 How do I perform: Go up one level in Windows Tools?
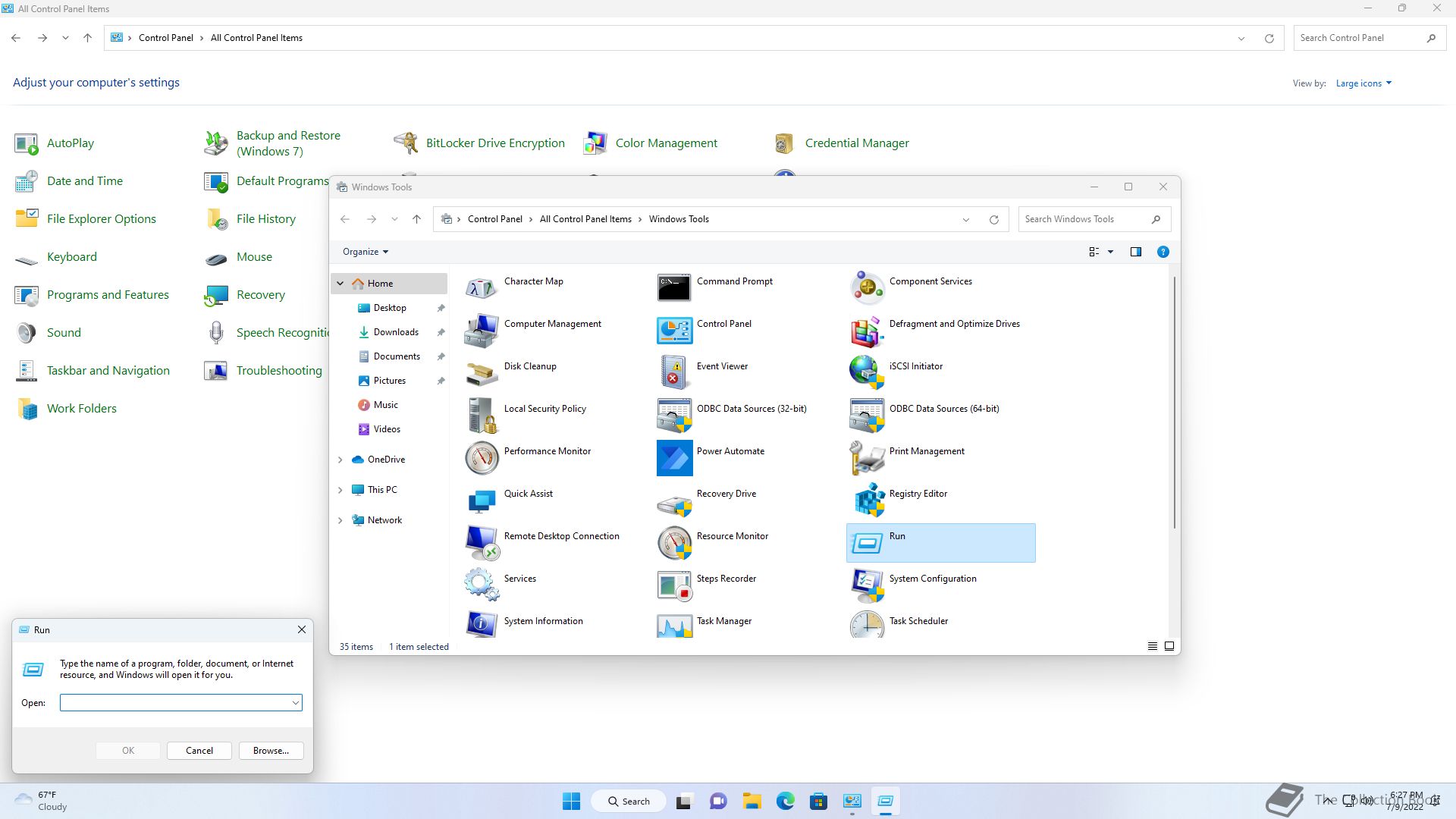point(416,219)
